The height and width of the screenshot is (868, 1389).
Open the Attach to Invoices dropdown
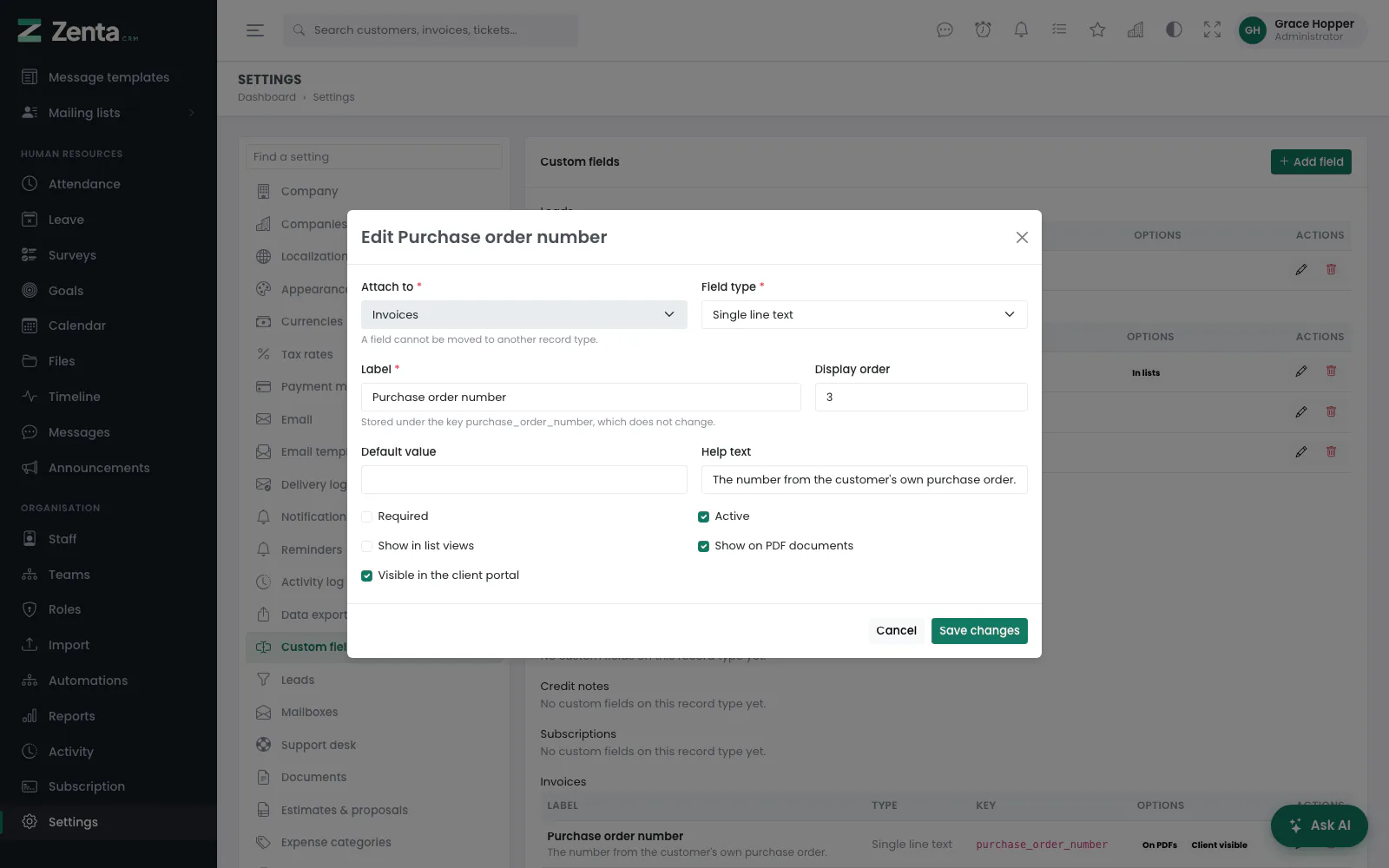point(524,314)
